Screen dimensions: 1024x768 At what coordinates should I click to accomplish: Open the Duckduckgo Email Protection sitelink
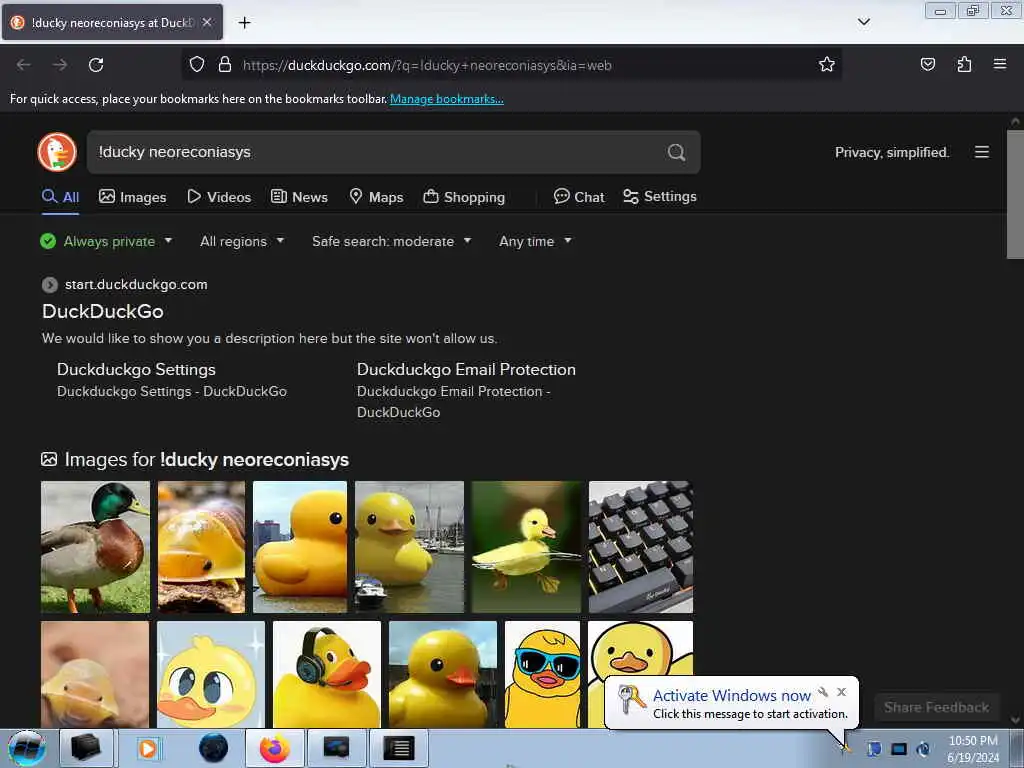466,370
